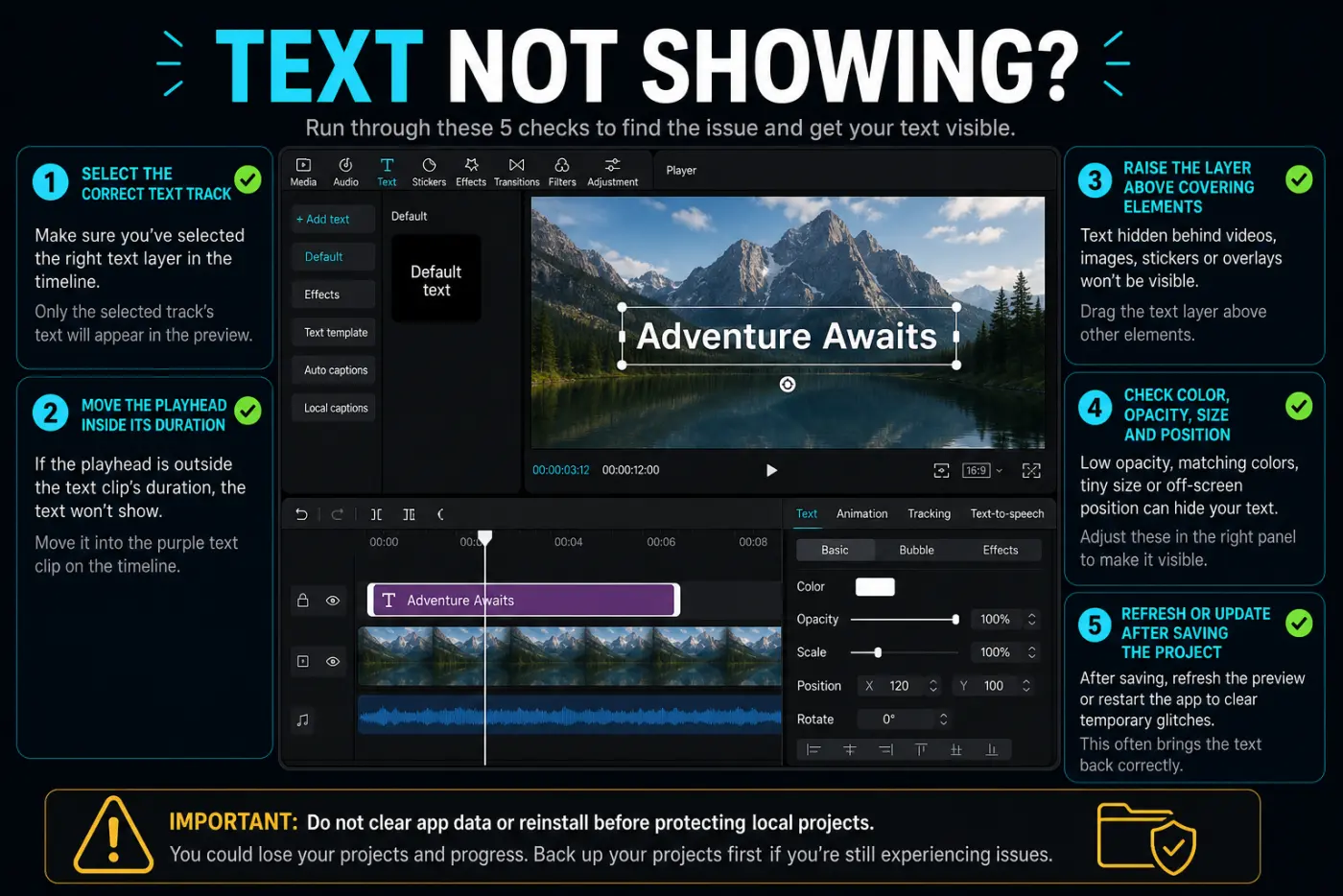Click the warning triangle in the Important banner
This screenshot has width=1343, height=896.
[113, 835]
